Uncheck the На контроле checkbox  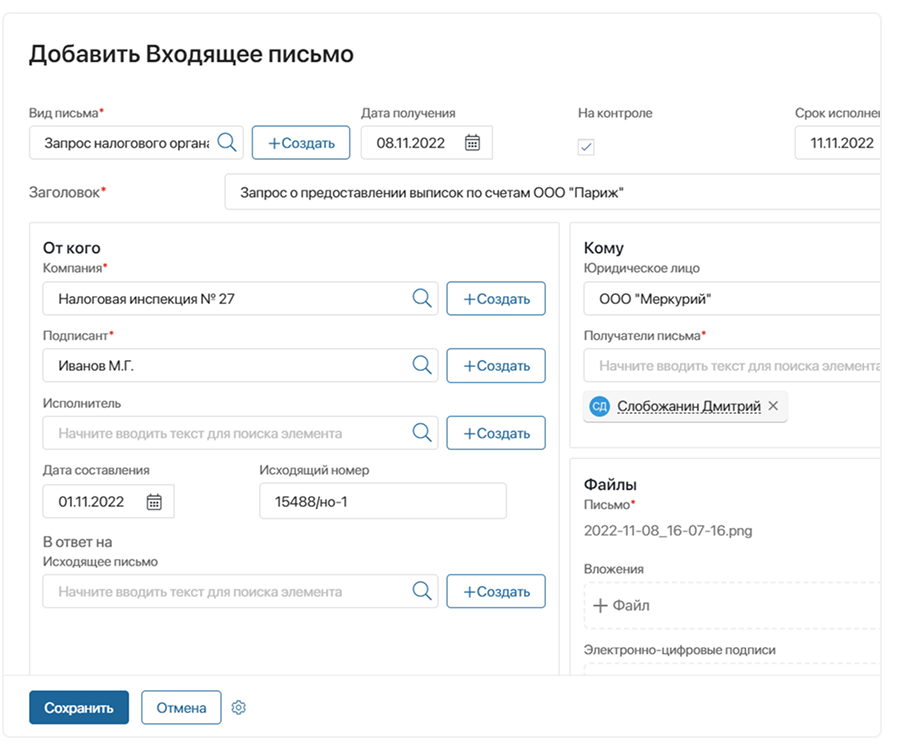coord(587,147)
